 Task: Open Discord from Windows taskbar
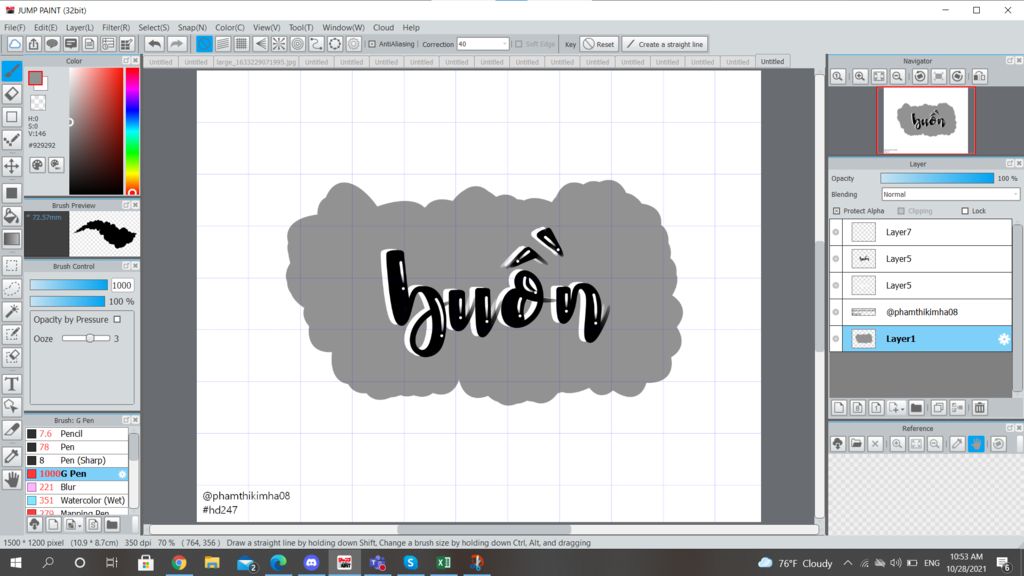click(x=311, y=562)
